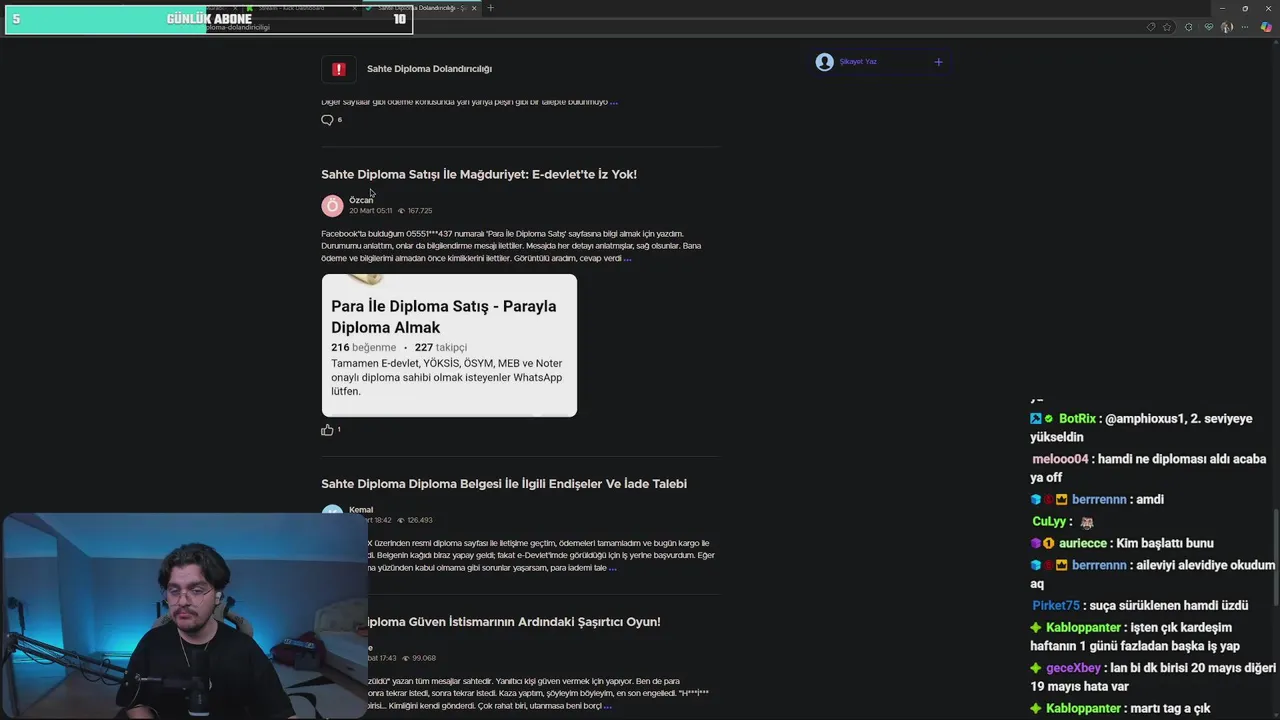This screenshot has height=720, width=1280.
Task: Switch to the Sahte Diploma Dolandırıcılığı tab
Action: point(420,8)
